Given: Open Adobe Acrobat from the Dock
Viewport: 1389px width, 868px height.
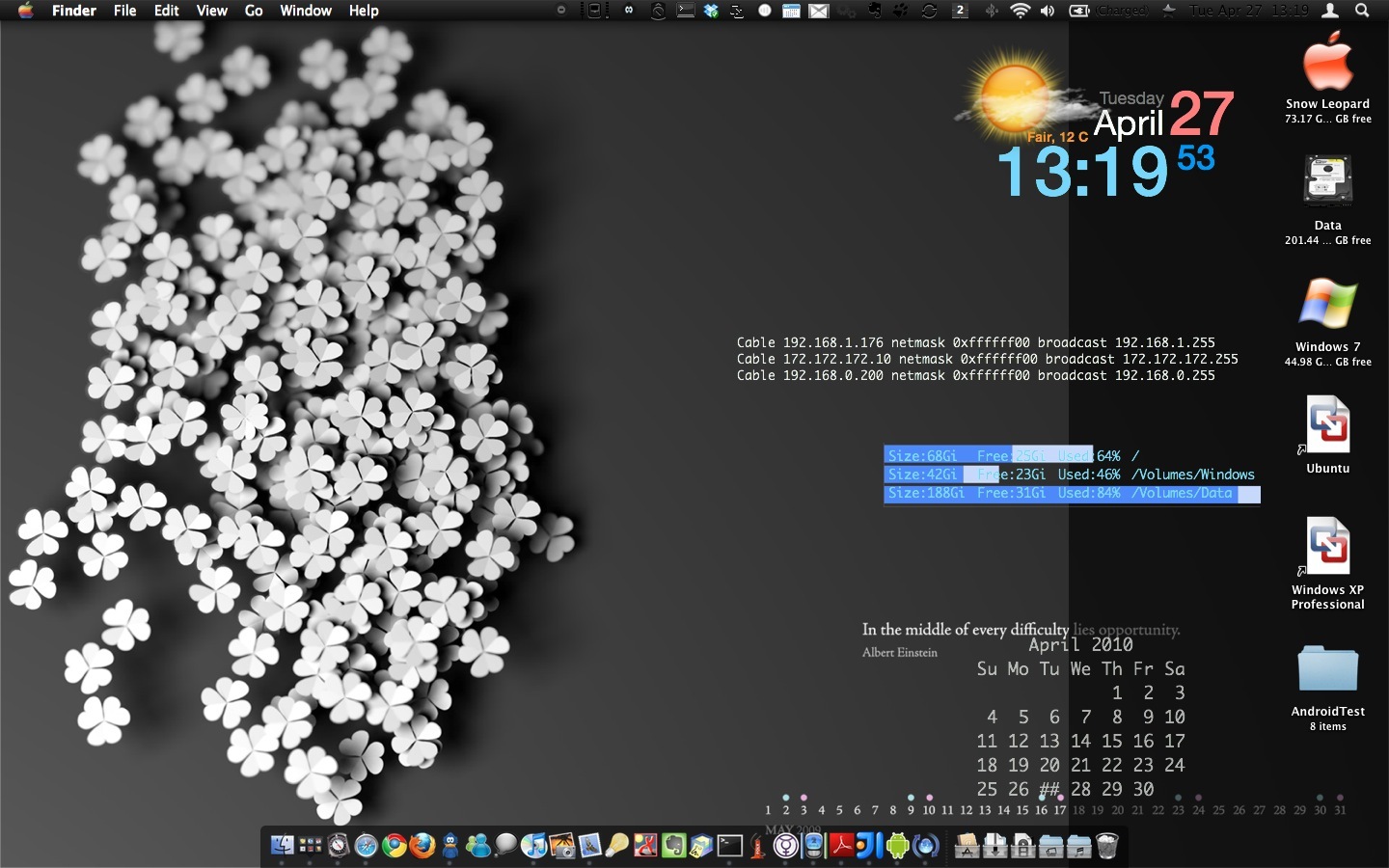Looking at the screenshot, I should pyautogui.click(x=842, y=846).
